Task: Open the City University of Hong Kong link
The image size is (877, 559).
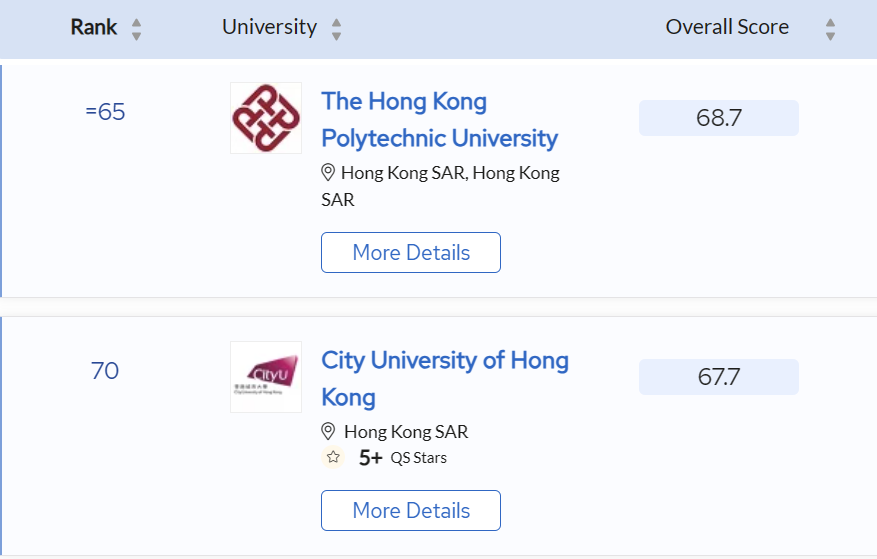Action: 445,378
